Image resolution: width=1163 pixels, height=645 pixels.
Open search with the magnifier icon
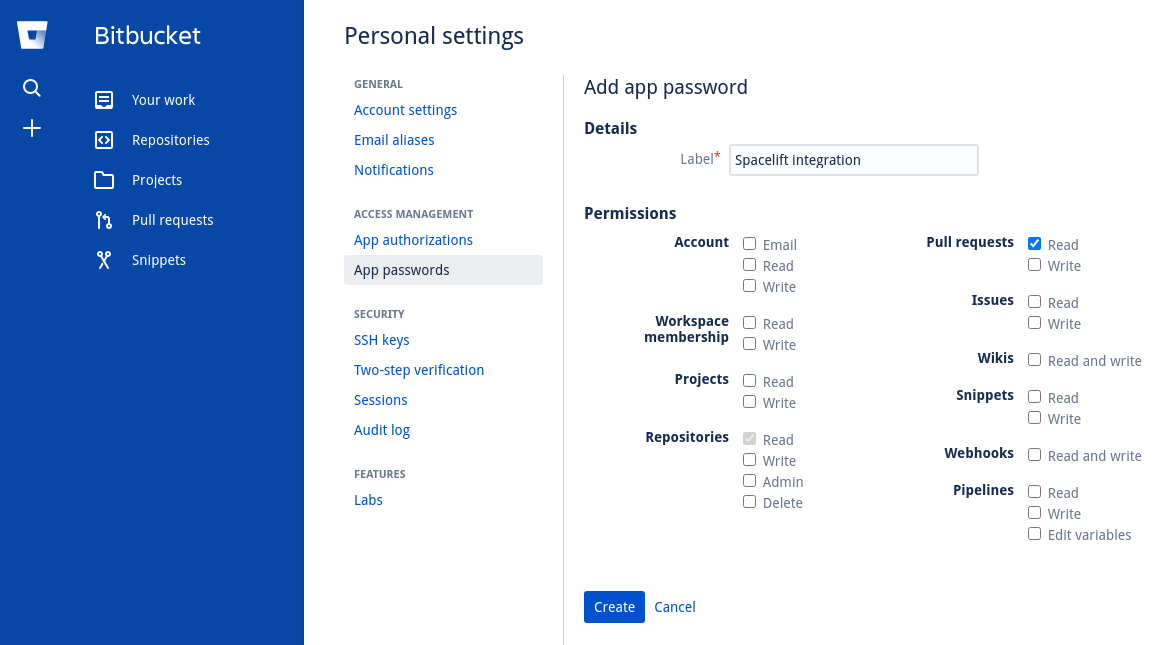click(x=31, y=88)
